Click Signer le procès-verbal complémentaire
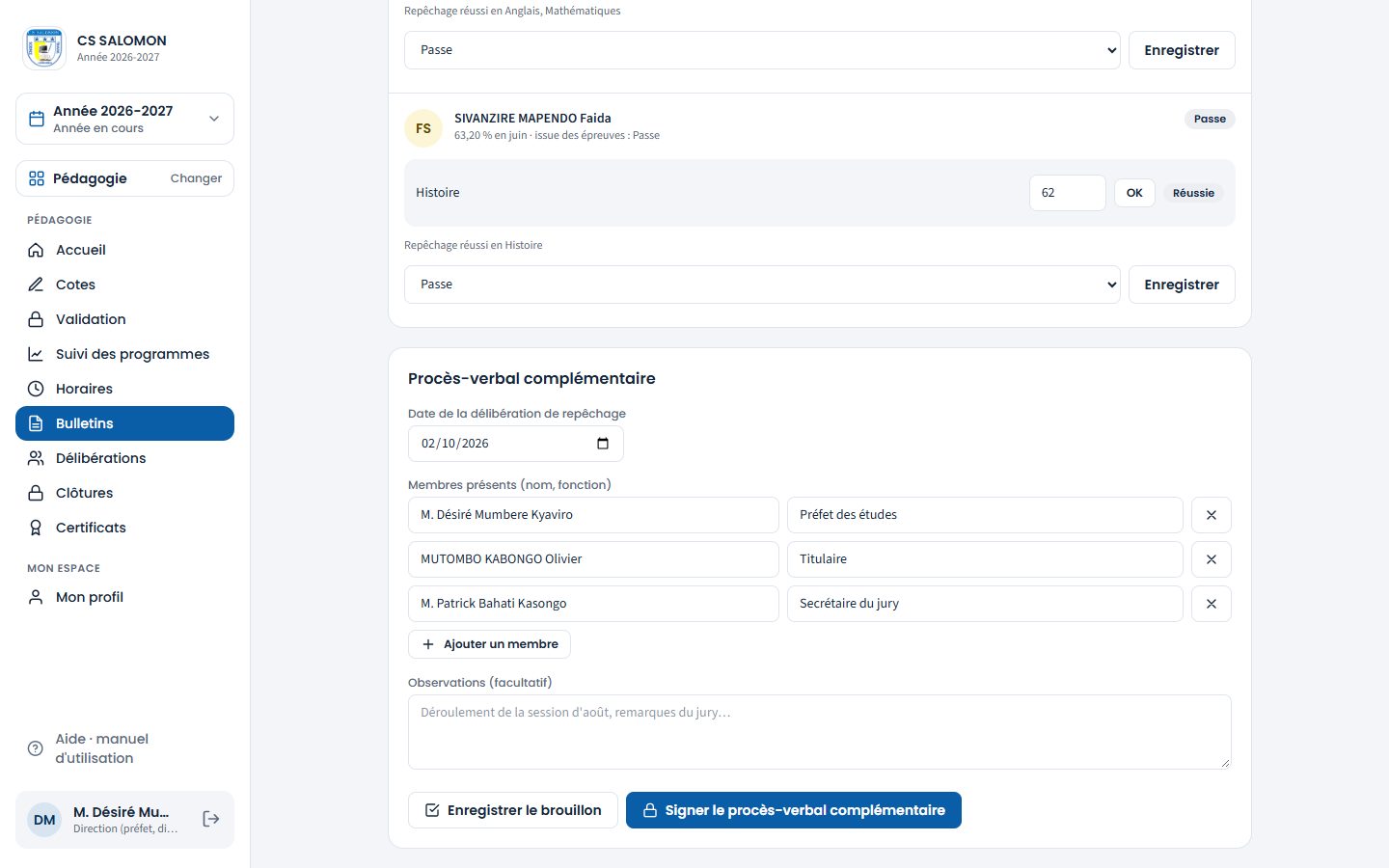This screenshot has height=868, width=1389. pos(794,810)
